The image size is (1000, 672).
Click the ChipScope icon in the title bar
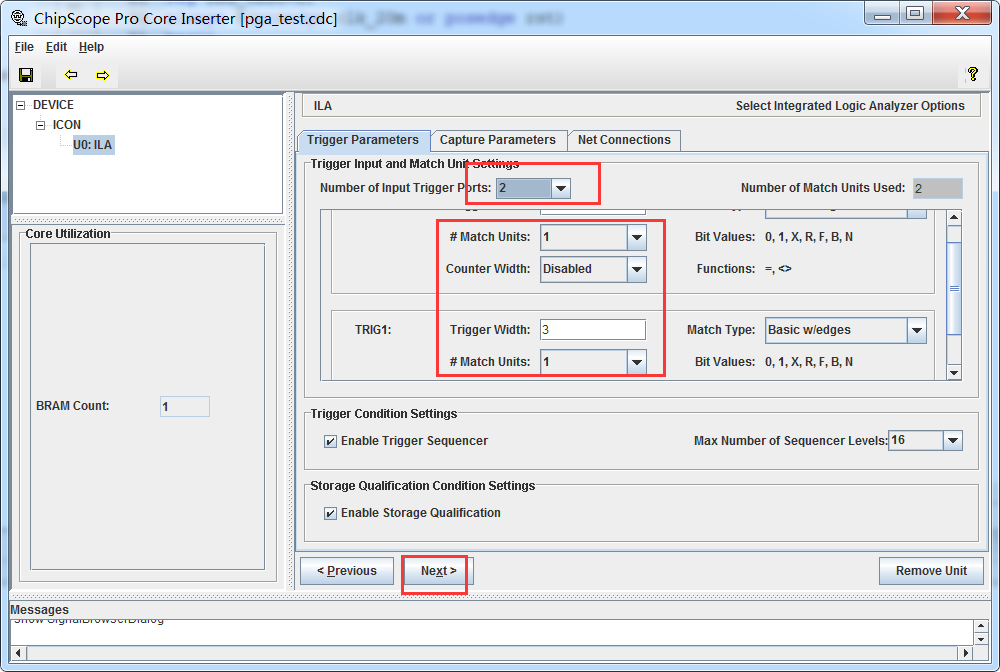[x=18, y=13]
